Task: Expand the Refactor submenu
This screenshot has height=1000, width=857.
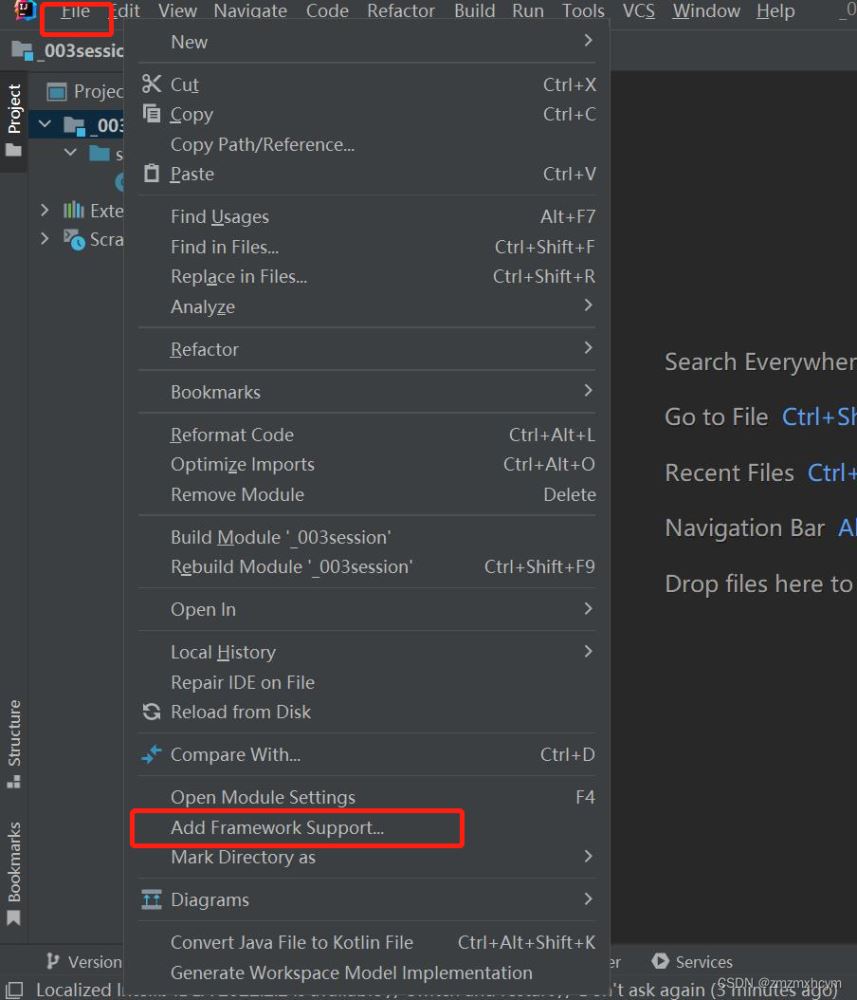Action: (588, 349)
